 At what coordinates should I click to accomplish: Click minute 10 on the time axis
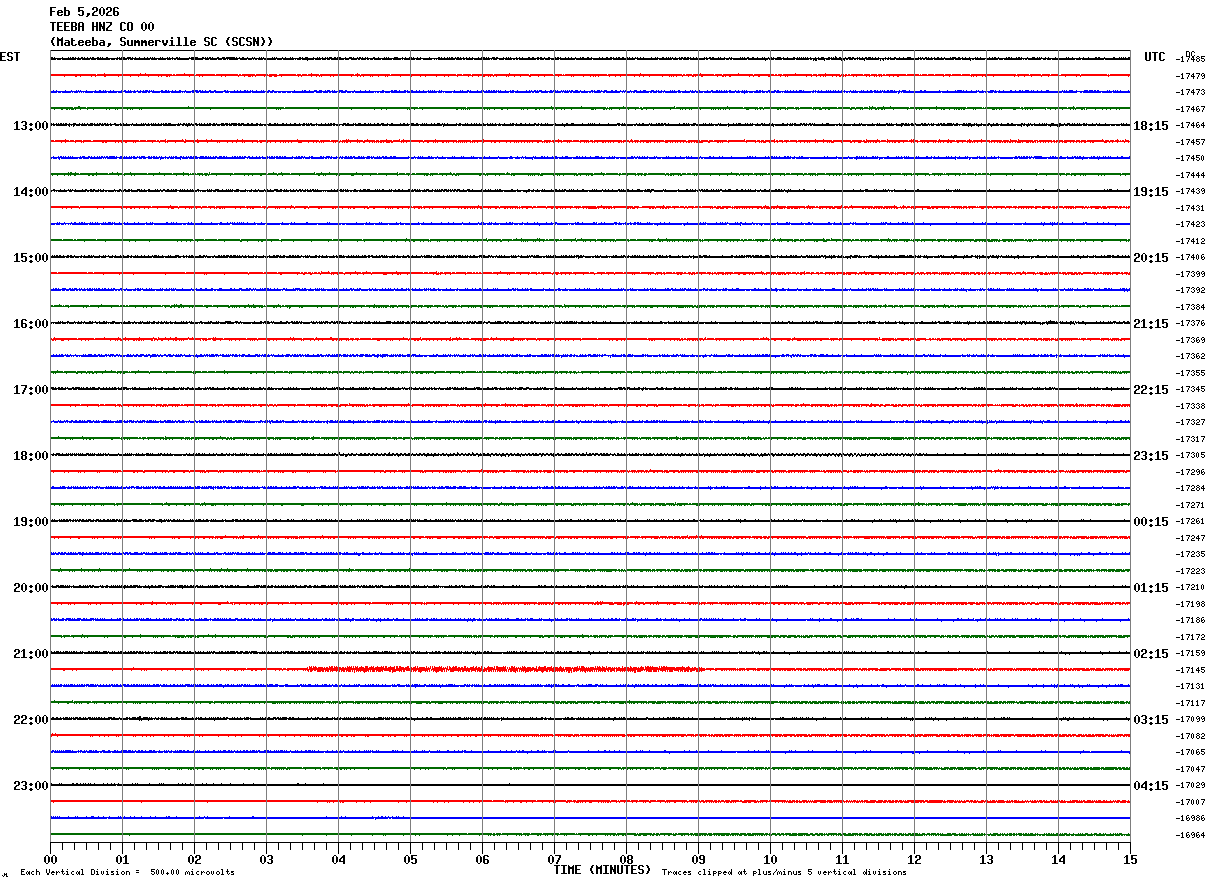(770, 859)
